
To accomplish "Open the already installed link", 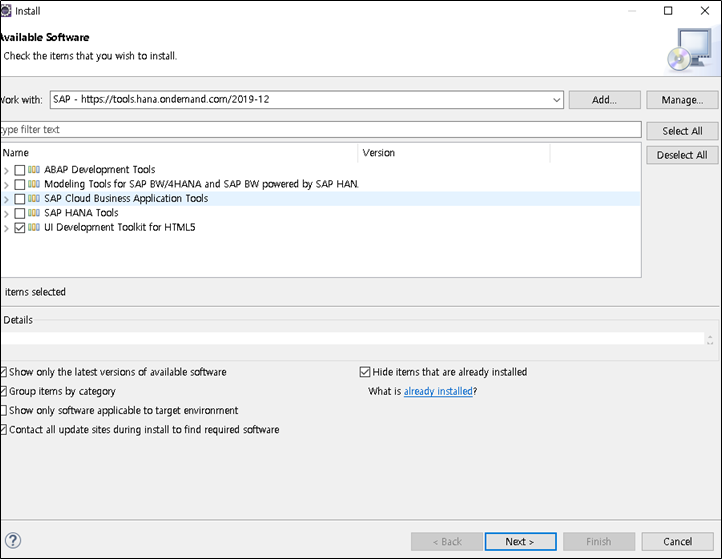I will point(438,391).
